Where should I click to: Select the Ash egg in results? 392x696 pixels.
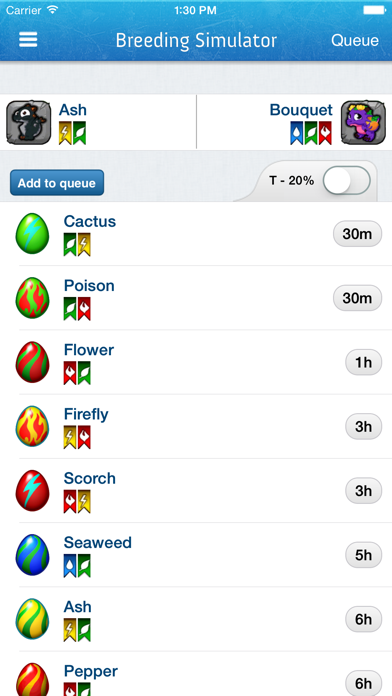coord(32,619)
